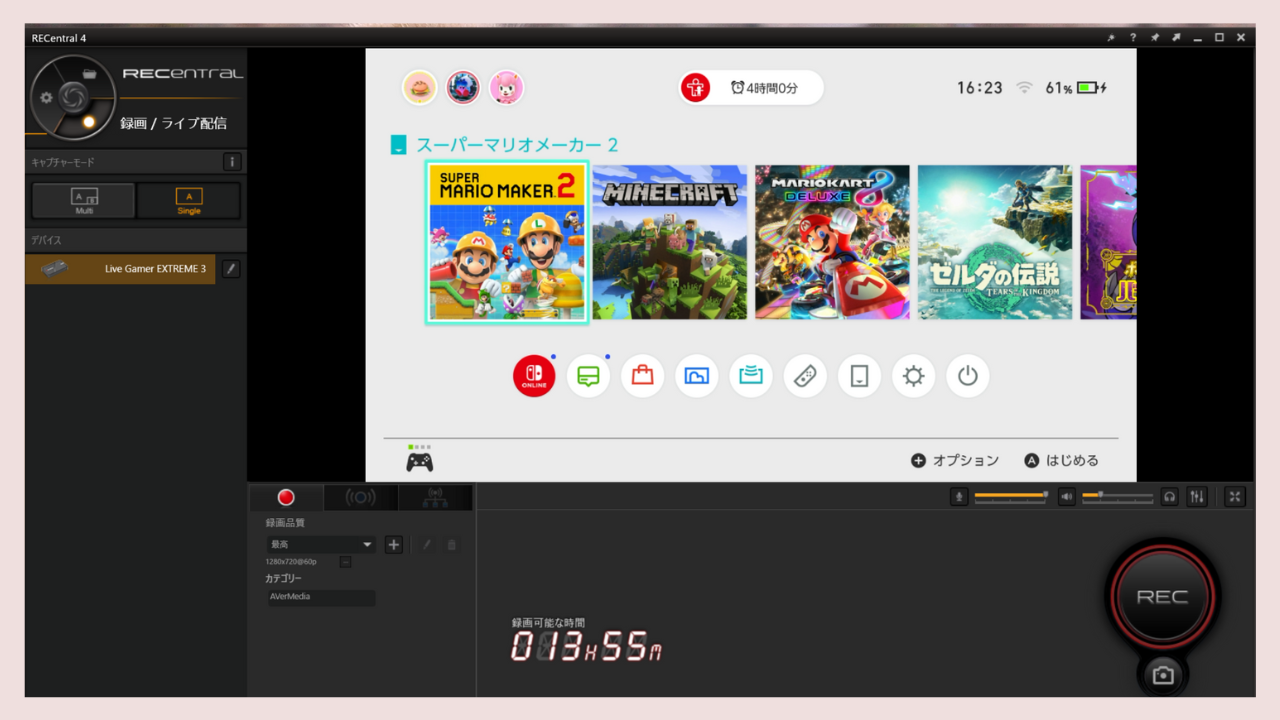Screen dimensions: 1280x720
Task: Expand the recording quality dropdown
Action: pyautogui.click(x=321, y=545)
